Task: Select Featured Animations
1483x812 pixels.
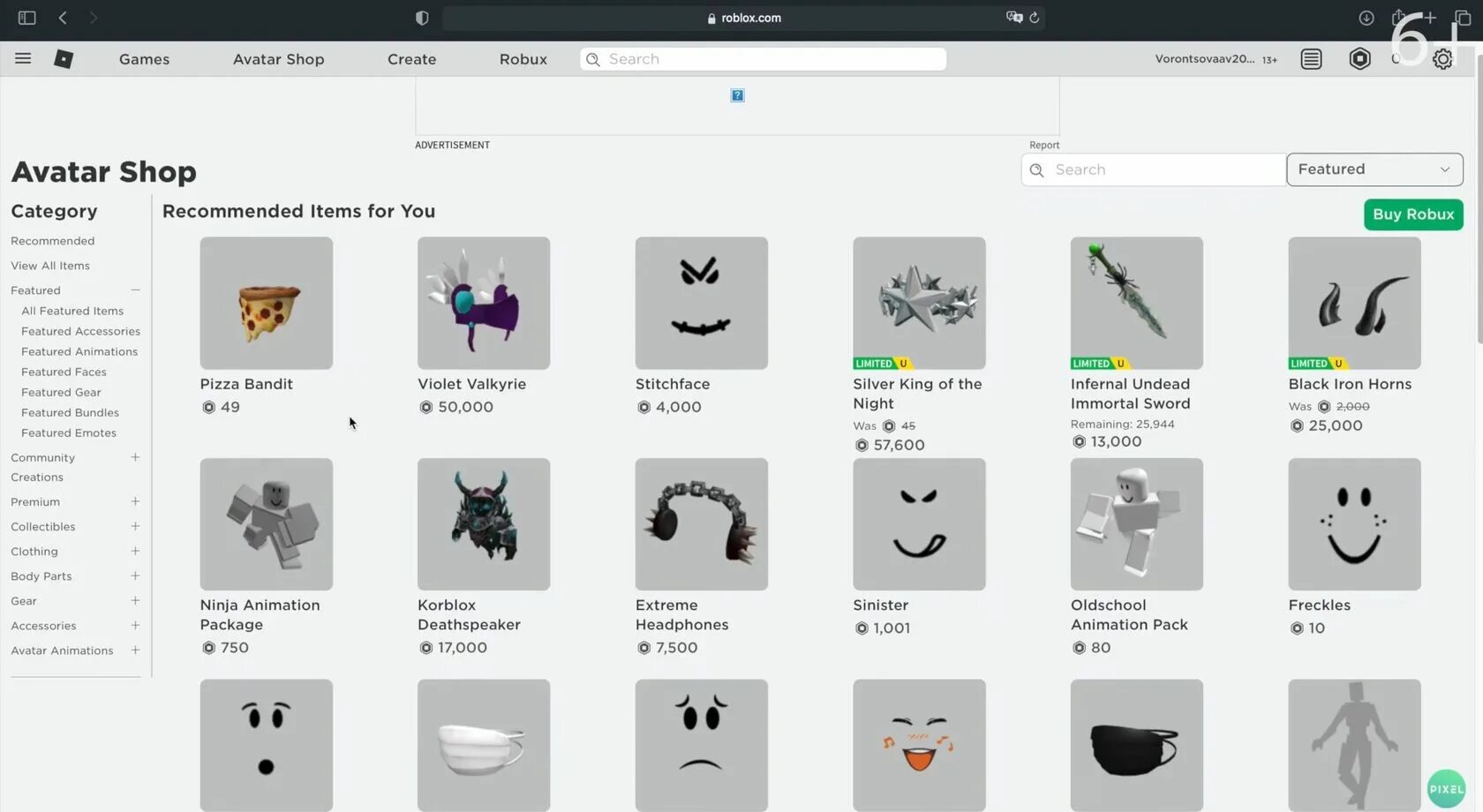Action: click(79, 351)
